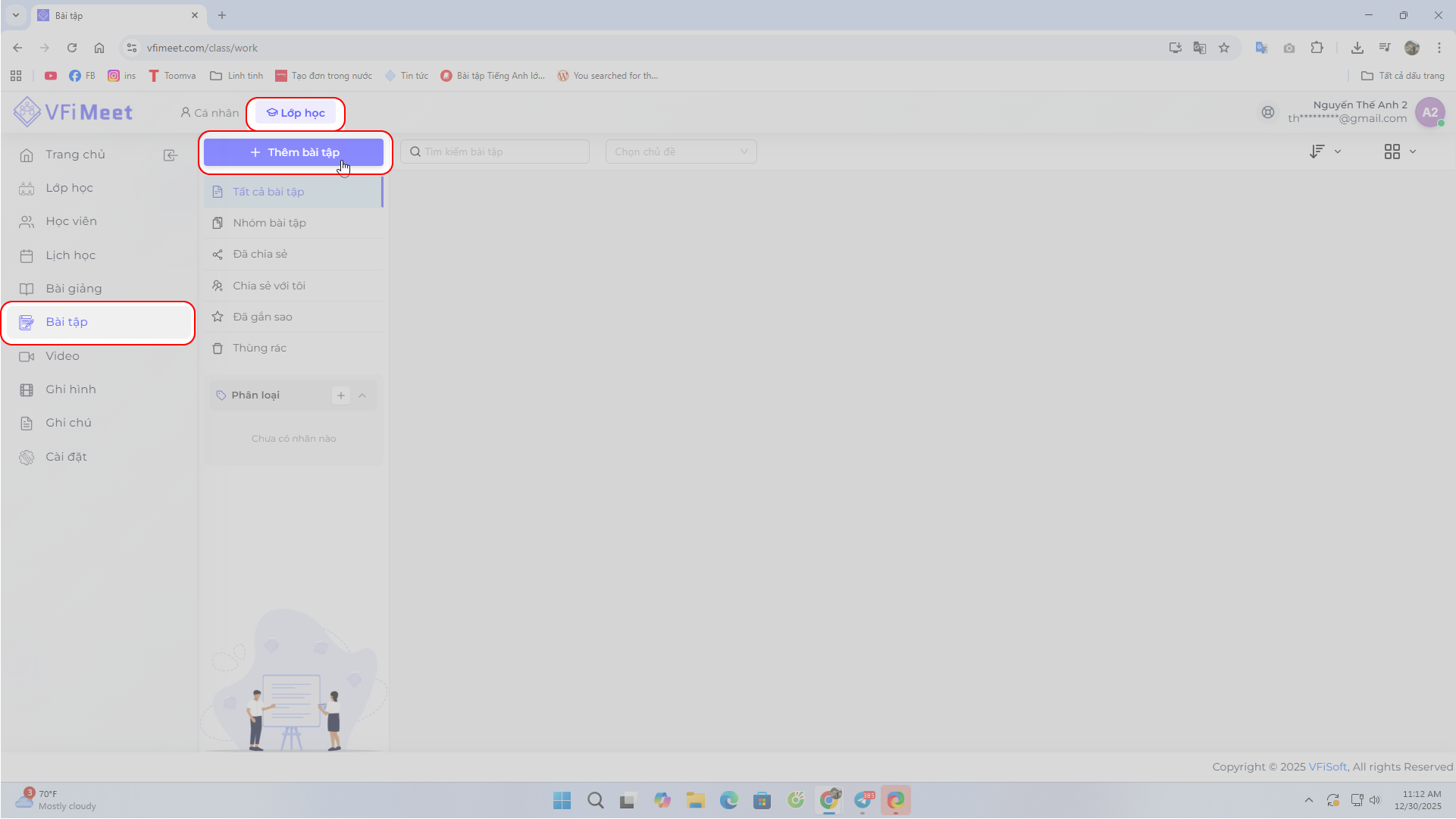The image size is (1456, 819).
Task: Select the Lớp học top tab
Action: (296, 113)
